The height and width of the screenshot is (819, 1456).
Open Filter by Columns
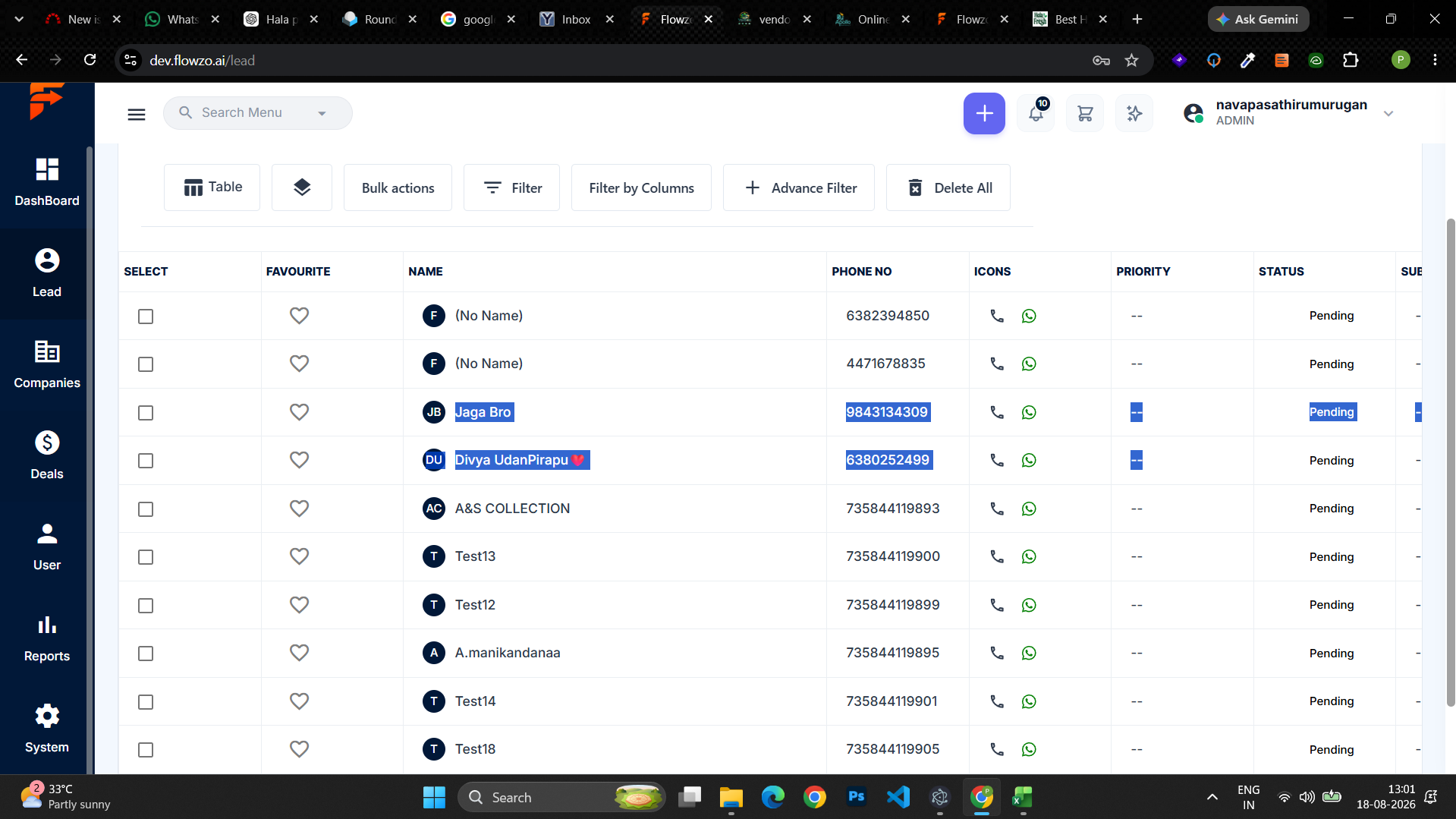[641, 187]
